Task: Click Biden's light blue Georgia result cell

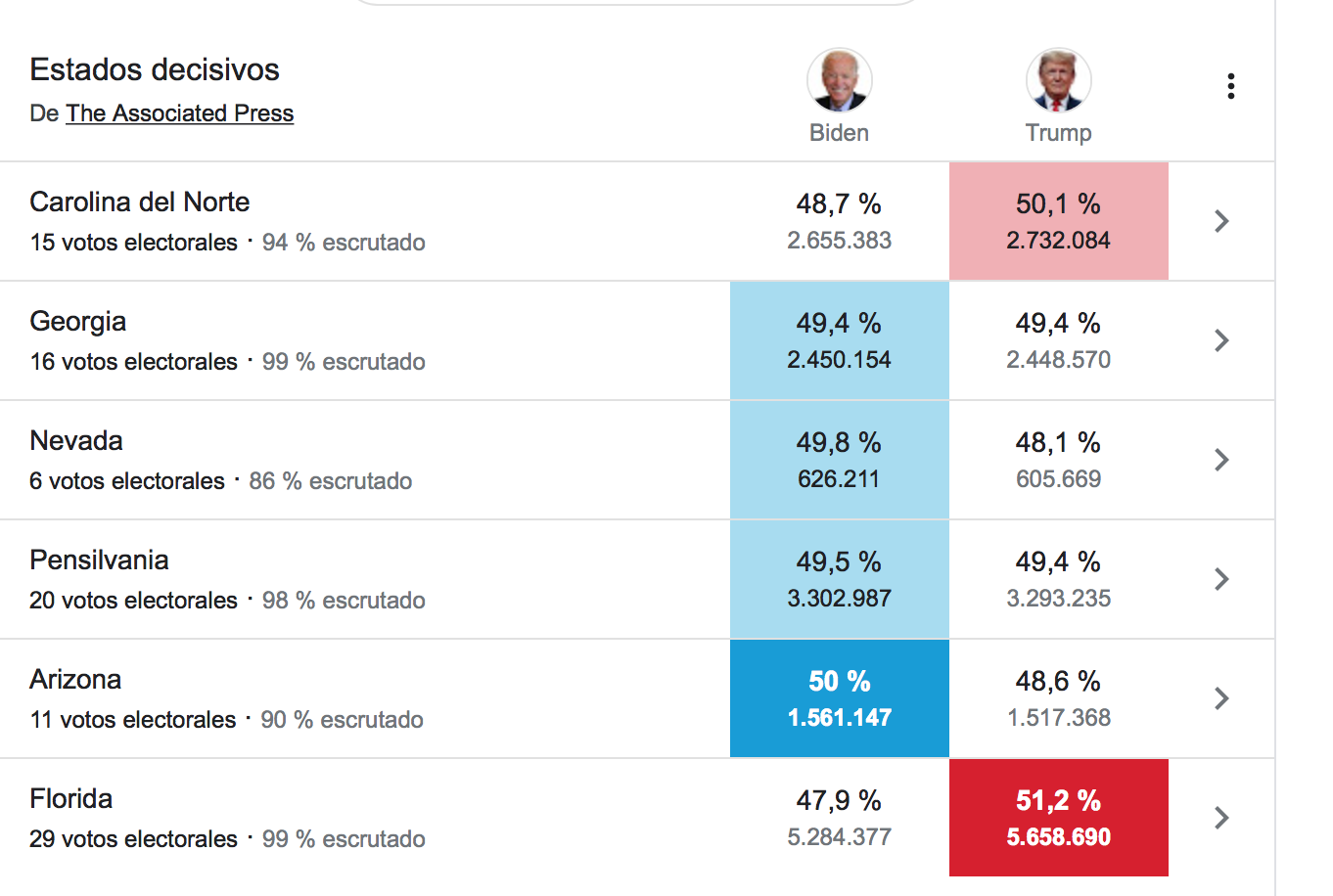Action: click(840, 340)
